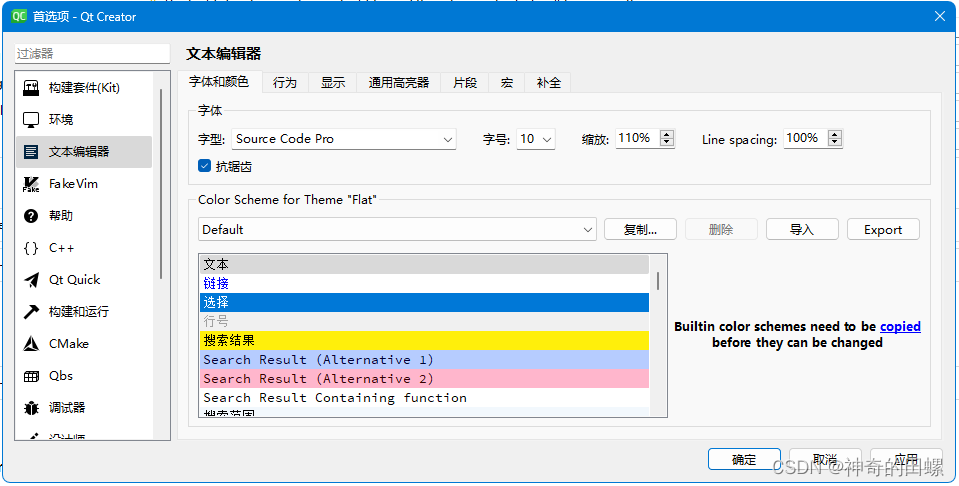The width and height of the screenshot is (959, 486).
Task: Open the 通用高亮器 tab
Action: click(x=399, y=83)
